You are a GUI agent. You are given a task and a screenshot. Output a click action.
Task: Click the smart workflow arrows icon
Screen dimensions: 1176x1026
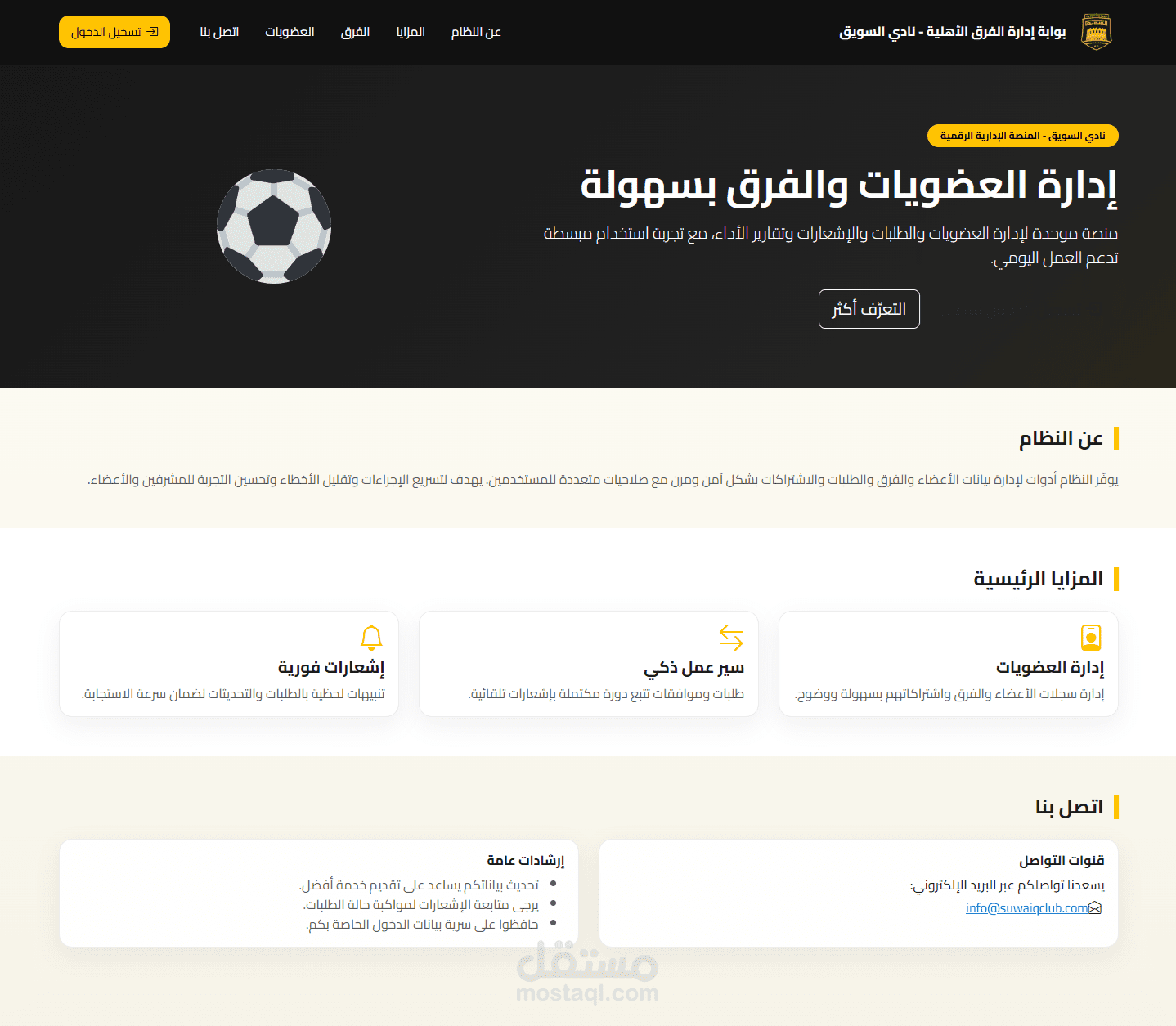click(x=731, y=637)
